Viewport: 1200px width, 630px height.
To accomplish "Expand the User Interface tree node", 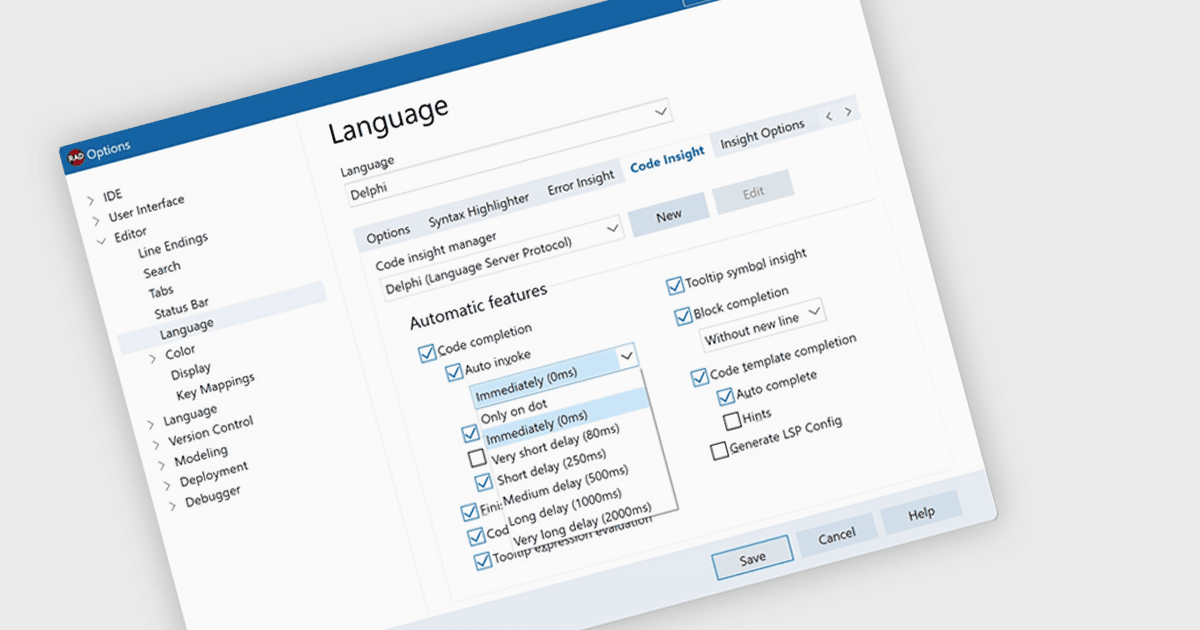I will click(x=96, y=220).
